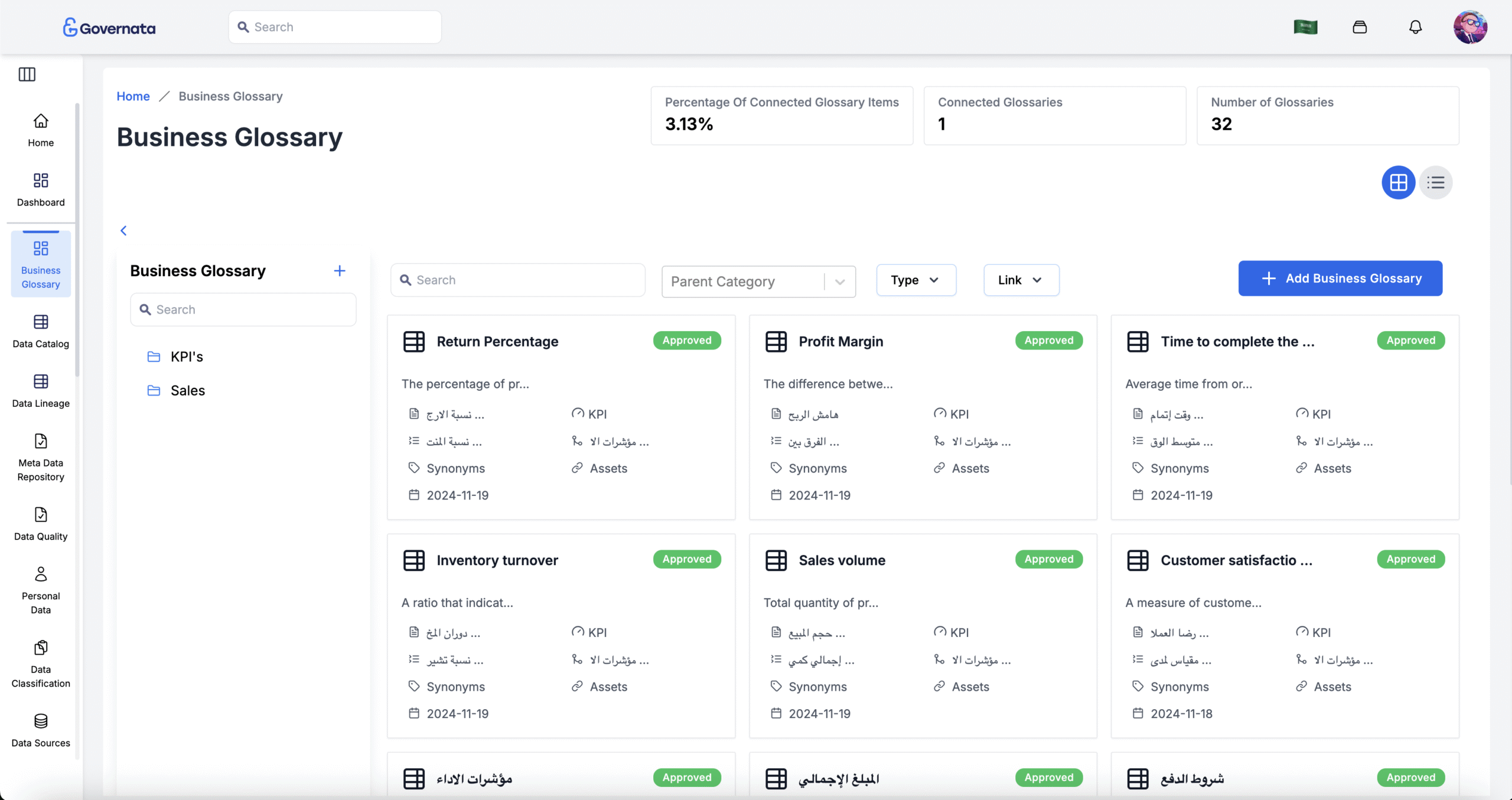Click Synonyms on Return Percentage card

(455, 468)
